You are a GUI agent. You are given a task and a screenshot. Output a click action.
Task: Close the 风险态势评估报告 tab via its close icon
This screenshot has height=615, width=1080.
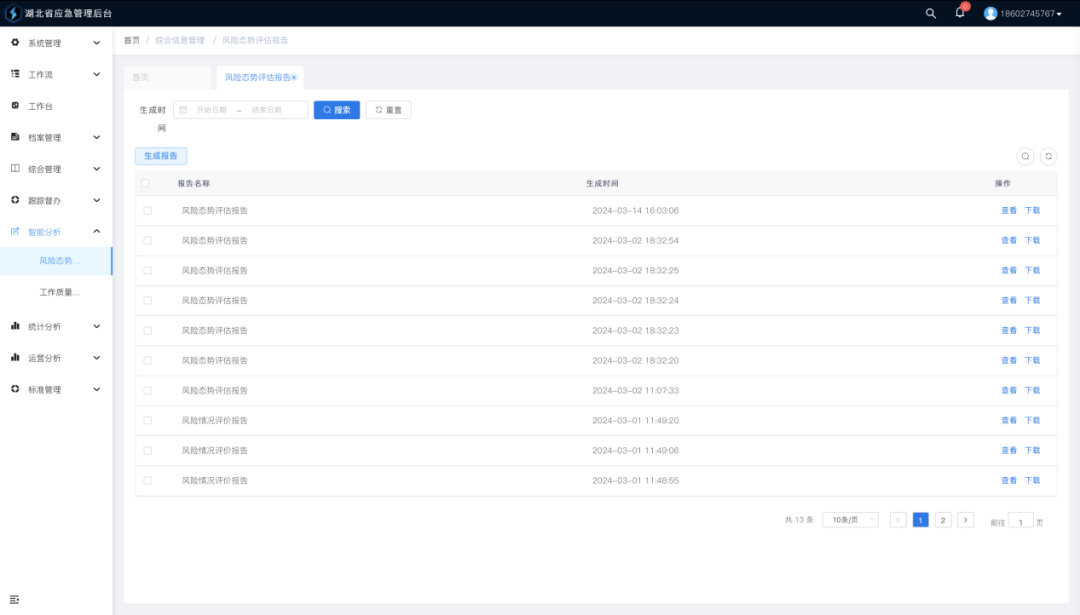[294, 77]
